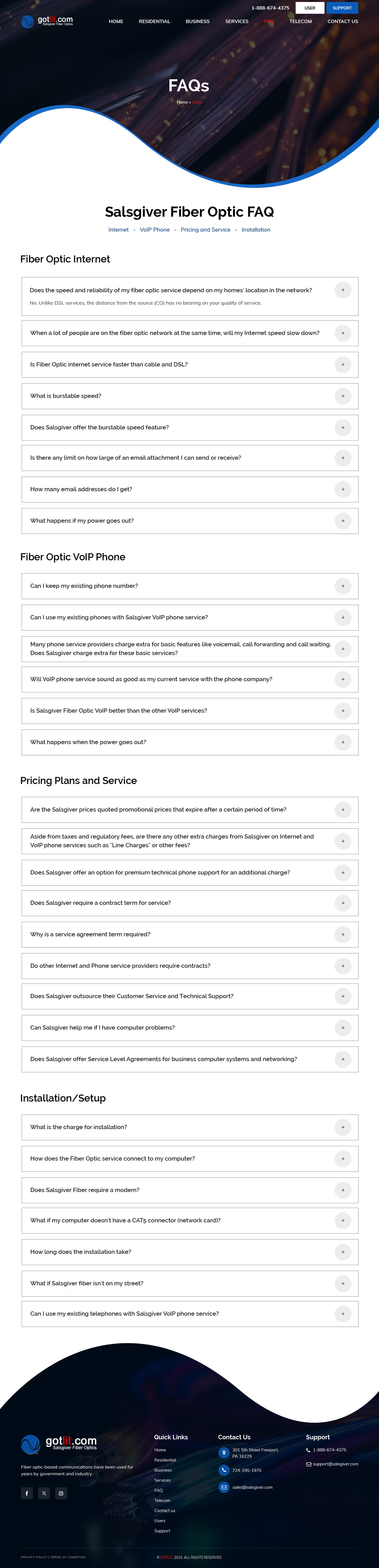
Task: Jump to the VoIP Phone section link
Action: [x=154, y=230]
